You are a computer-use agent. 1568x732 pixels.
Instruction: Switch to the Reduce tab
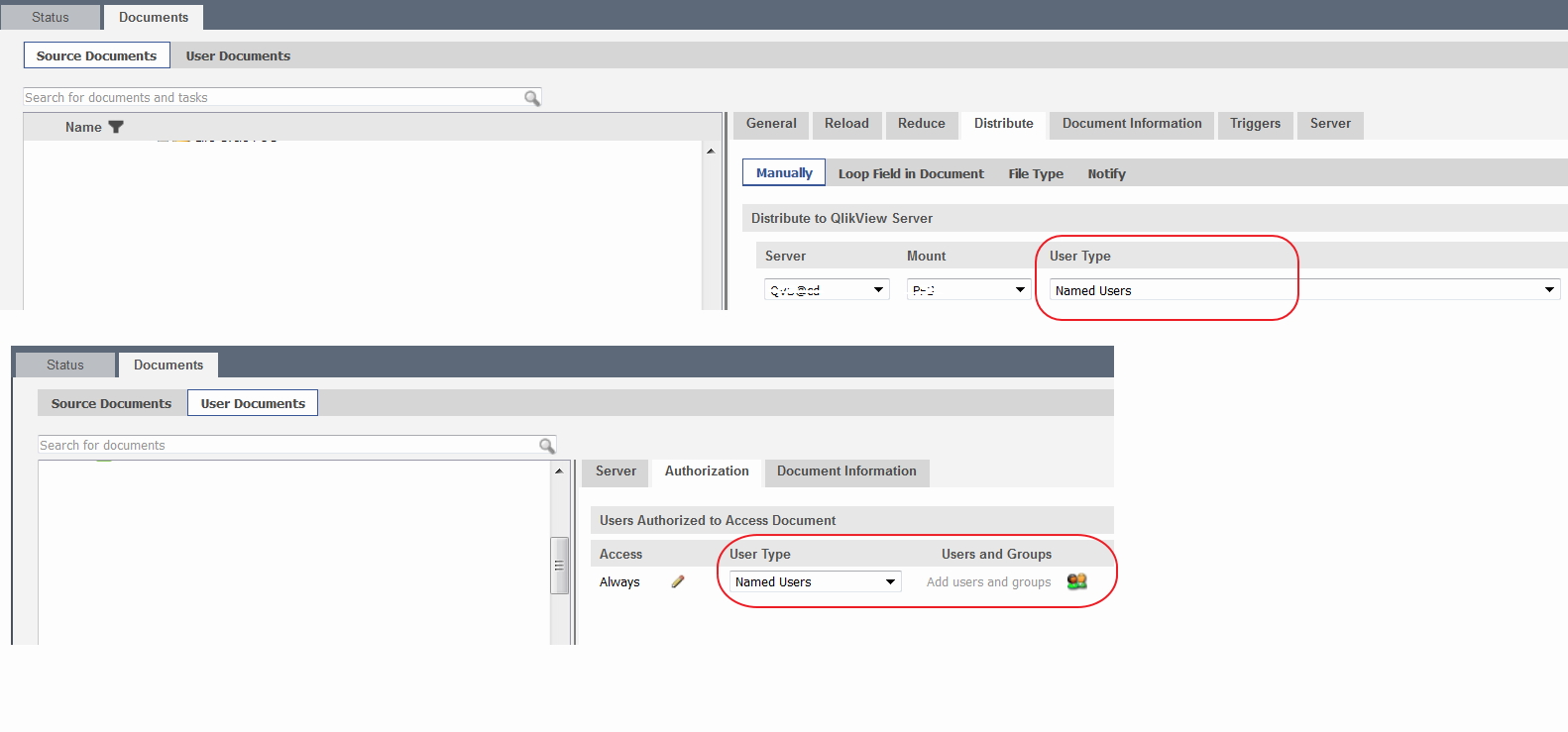[922, 124]
